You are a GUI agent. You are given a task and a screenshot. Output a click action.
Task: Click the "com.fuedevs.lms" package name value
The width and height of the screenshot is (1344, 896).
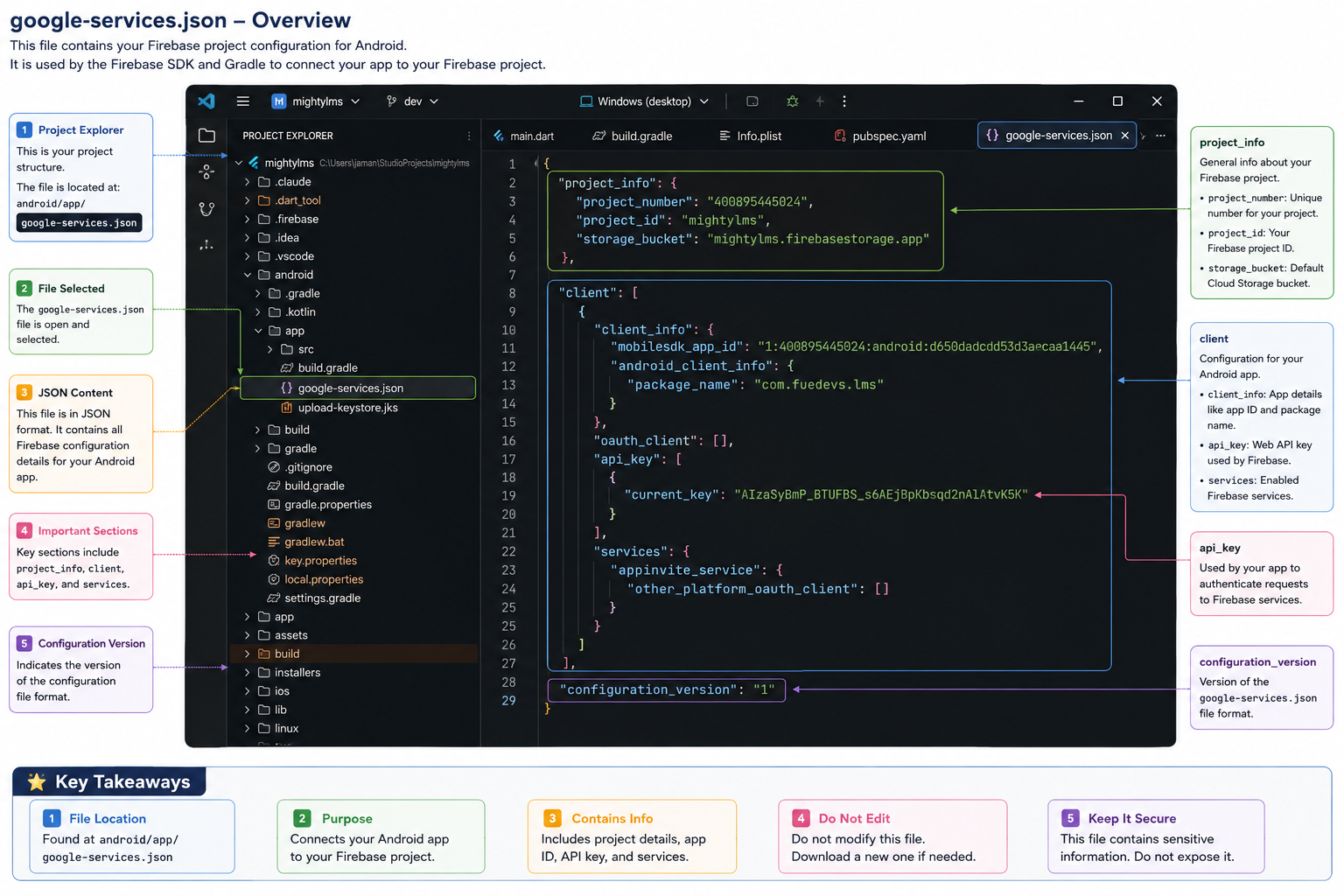819,385
